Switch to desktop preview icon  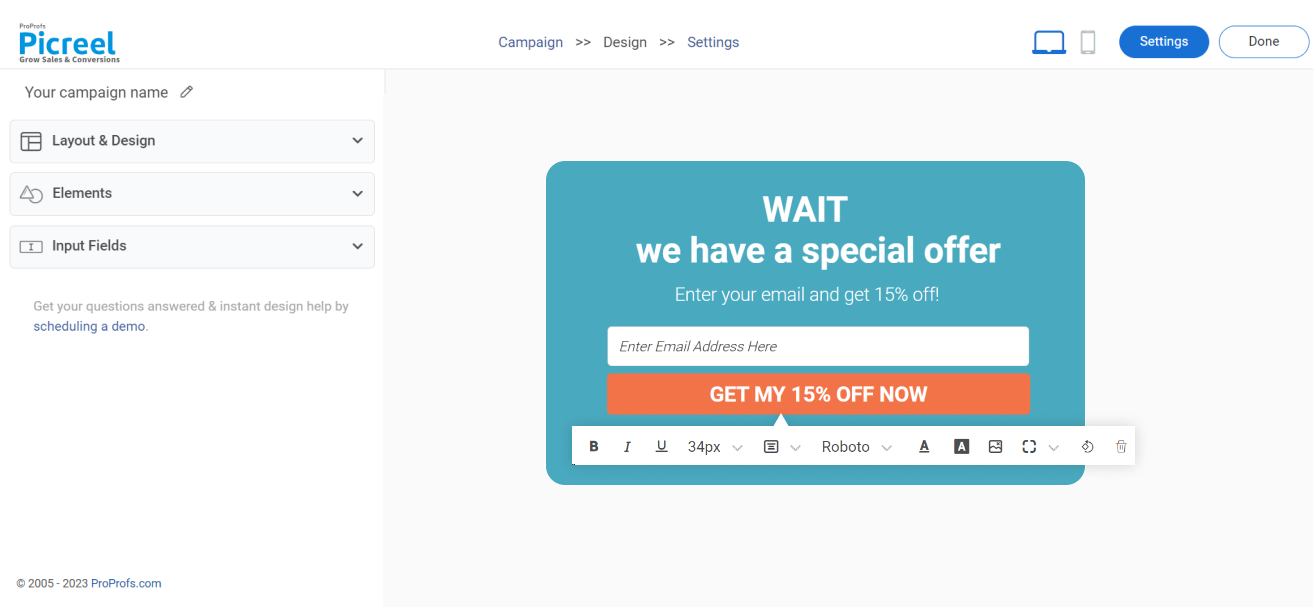pyautogui.click(x=1049, y=42)
